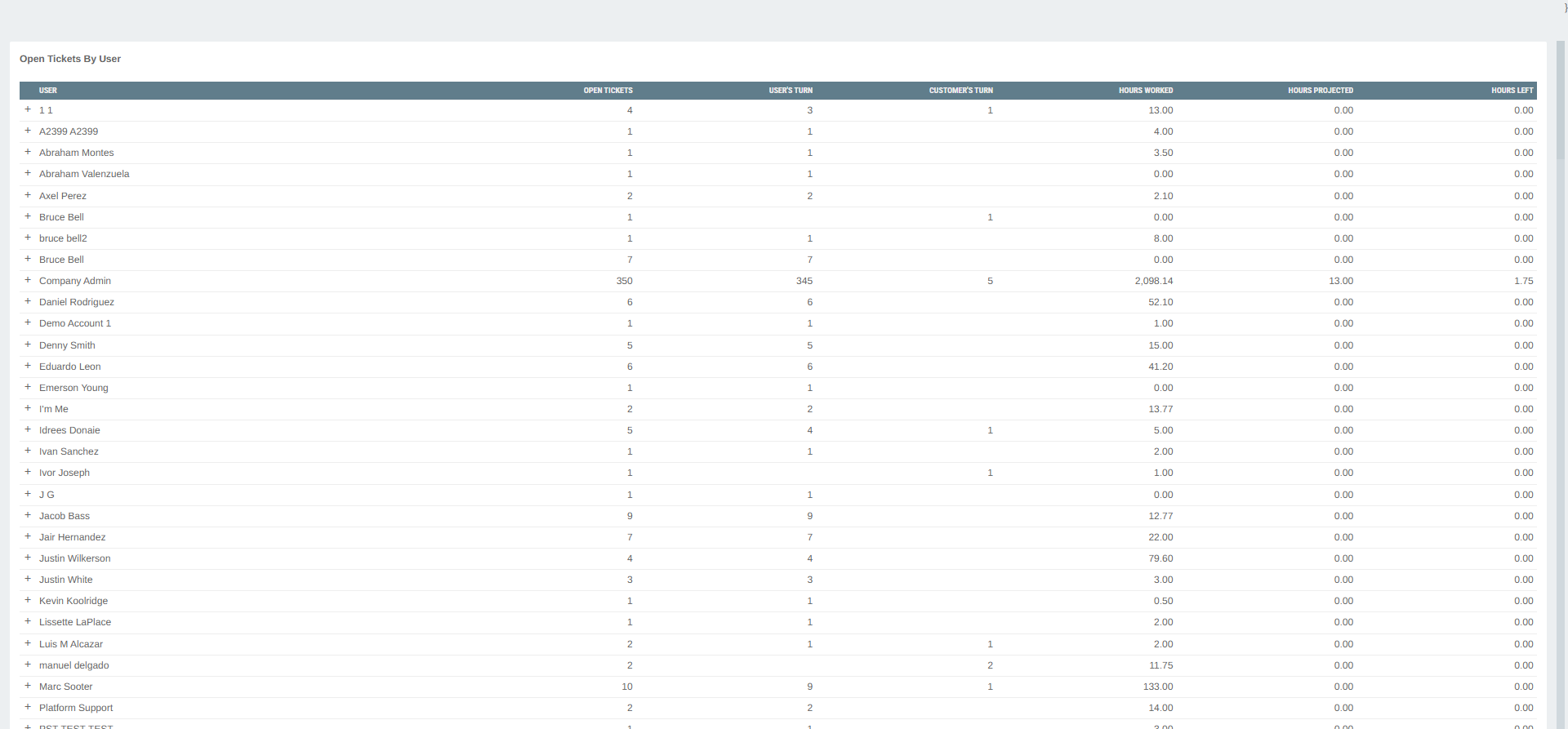1568x729 pixels.
Task: Click the plus icon beside Daniel Rodriguez
Action: [x=28, y=301]
